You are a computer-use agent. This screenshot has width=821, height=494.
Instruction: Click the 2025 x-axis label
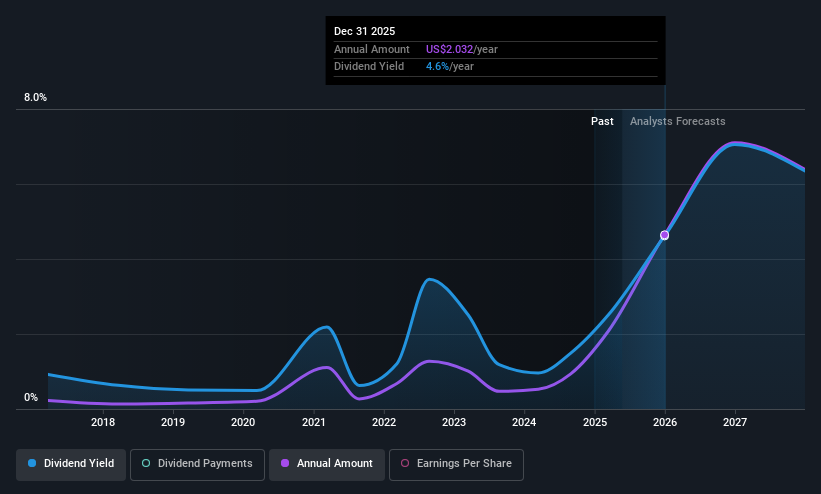(595, 422)
